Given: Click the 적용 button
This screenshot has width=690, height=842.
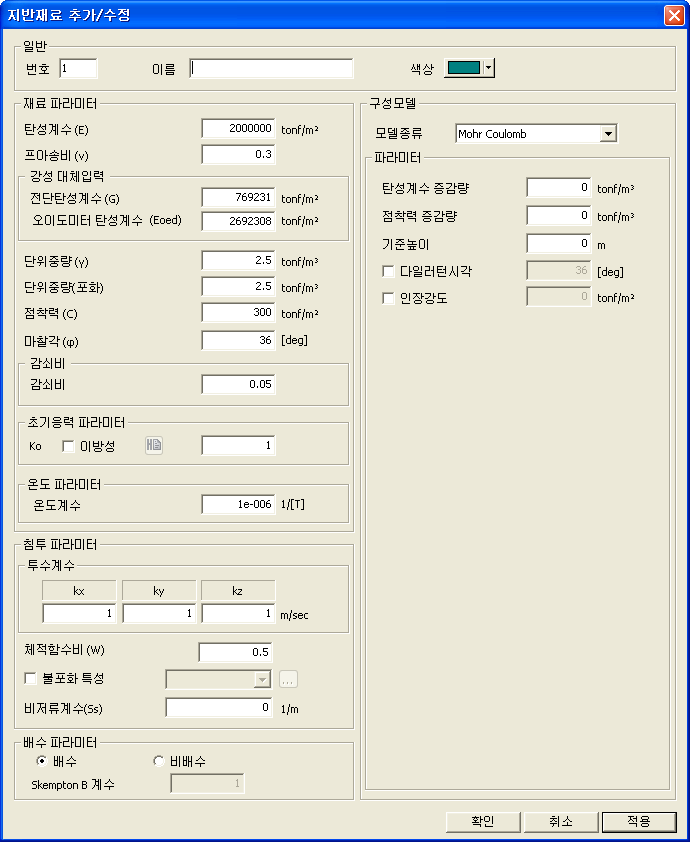Looking at the screenshot, I should coord(639,821).
